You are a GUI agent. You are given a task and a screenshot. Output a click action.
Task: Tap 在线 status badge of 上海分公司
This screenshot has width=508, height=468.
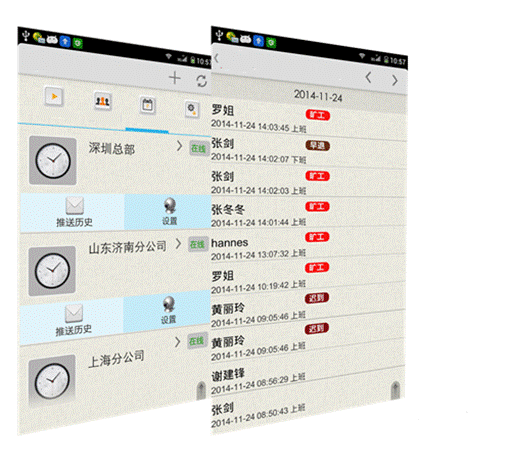point(197,341)
